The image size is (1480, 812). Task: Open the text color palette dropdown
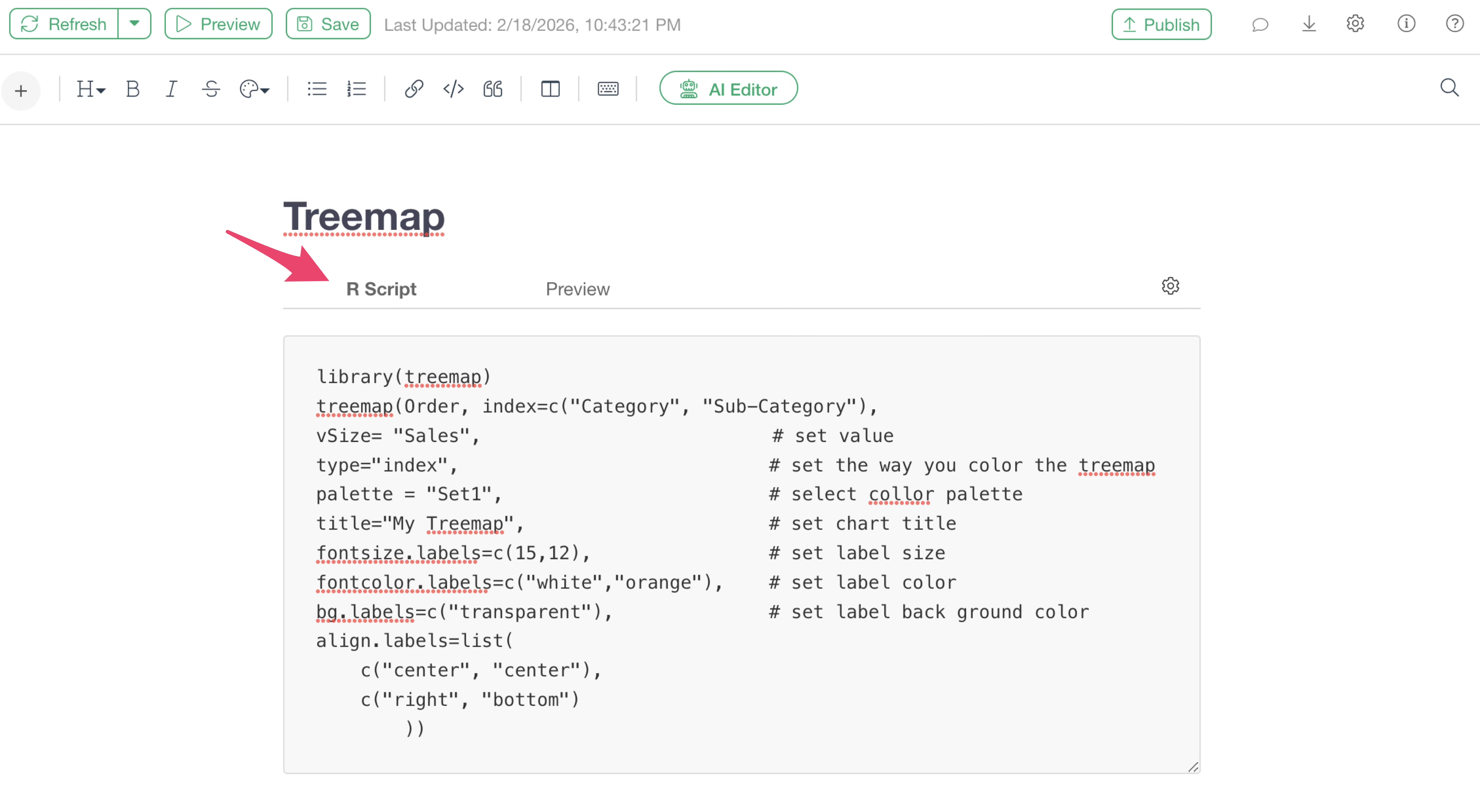254,89
